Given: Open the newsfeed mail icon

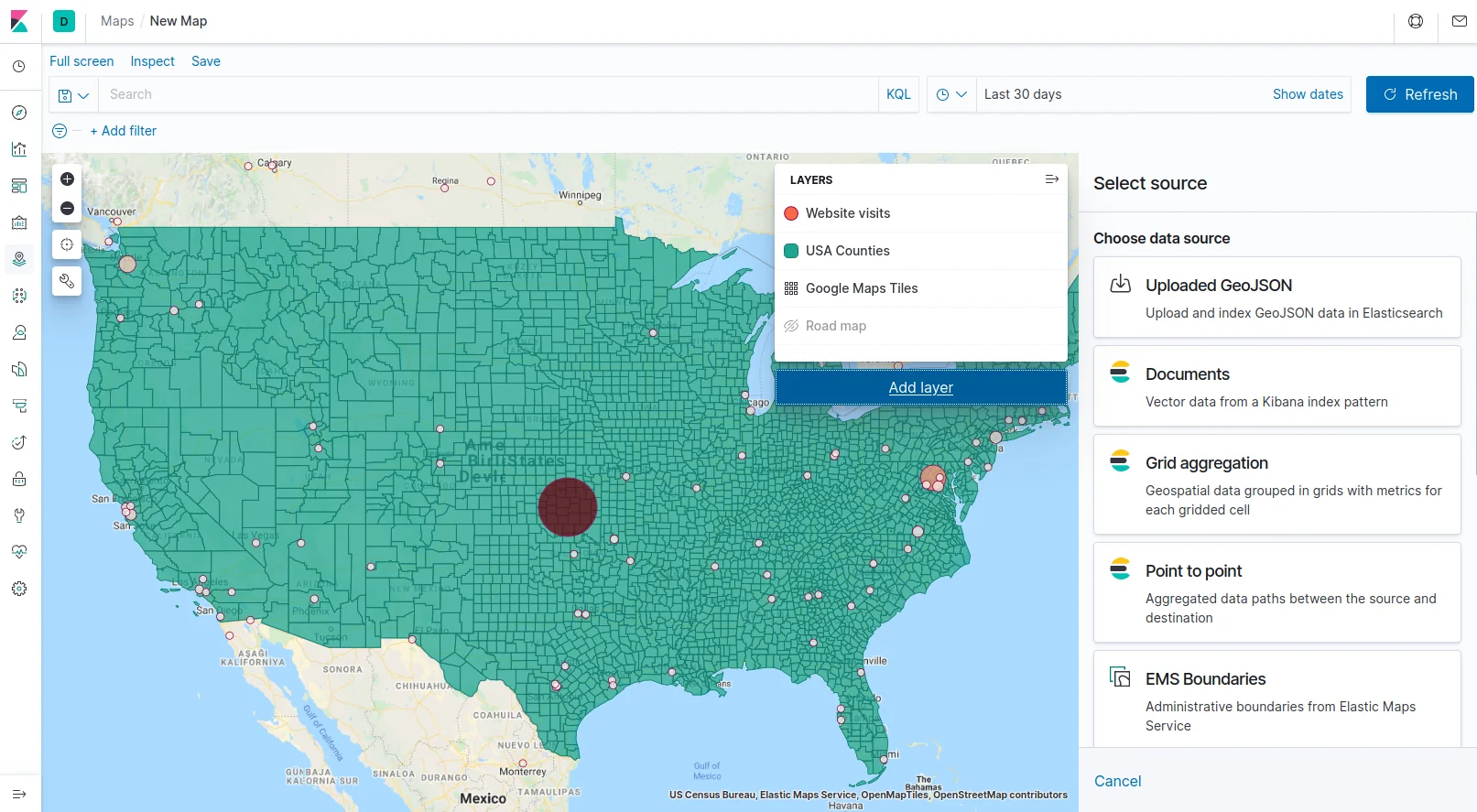Looking at the screenshot, I should point(1459,21).
